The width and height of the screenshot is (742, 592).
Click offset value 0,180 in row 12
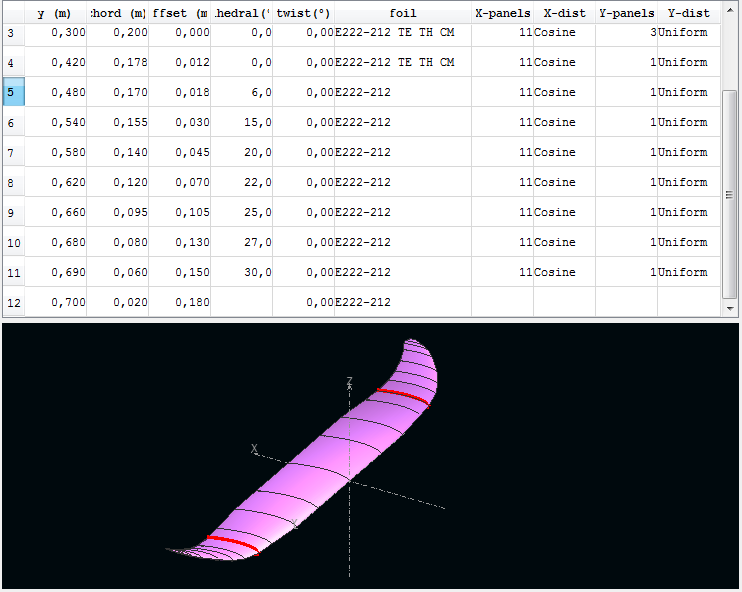click(x=179, y=302)
